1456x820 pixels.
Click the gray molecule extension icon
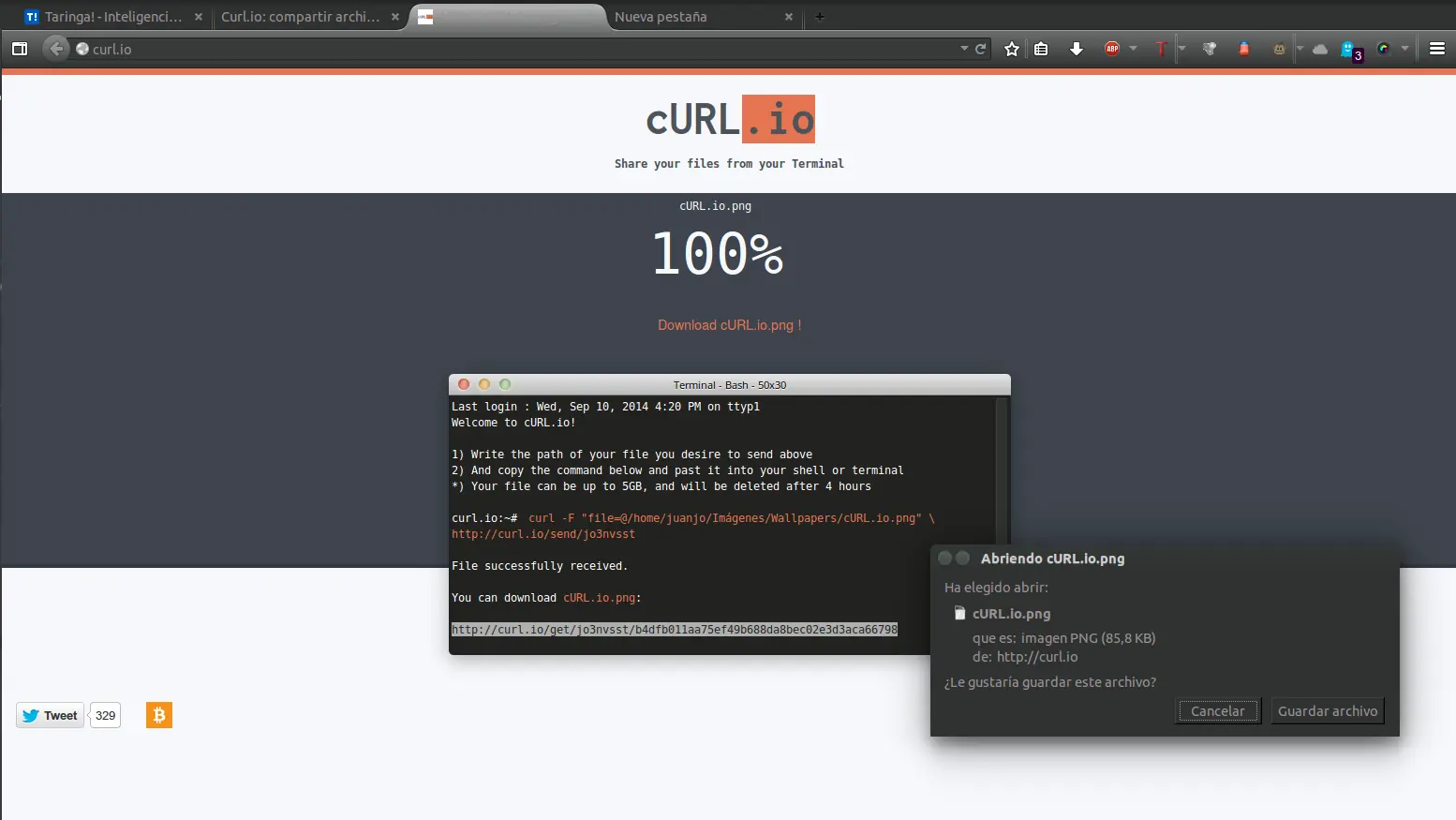click(x=1210, y=49)
